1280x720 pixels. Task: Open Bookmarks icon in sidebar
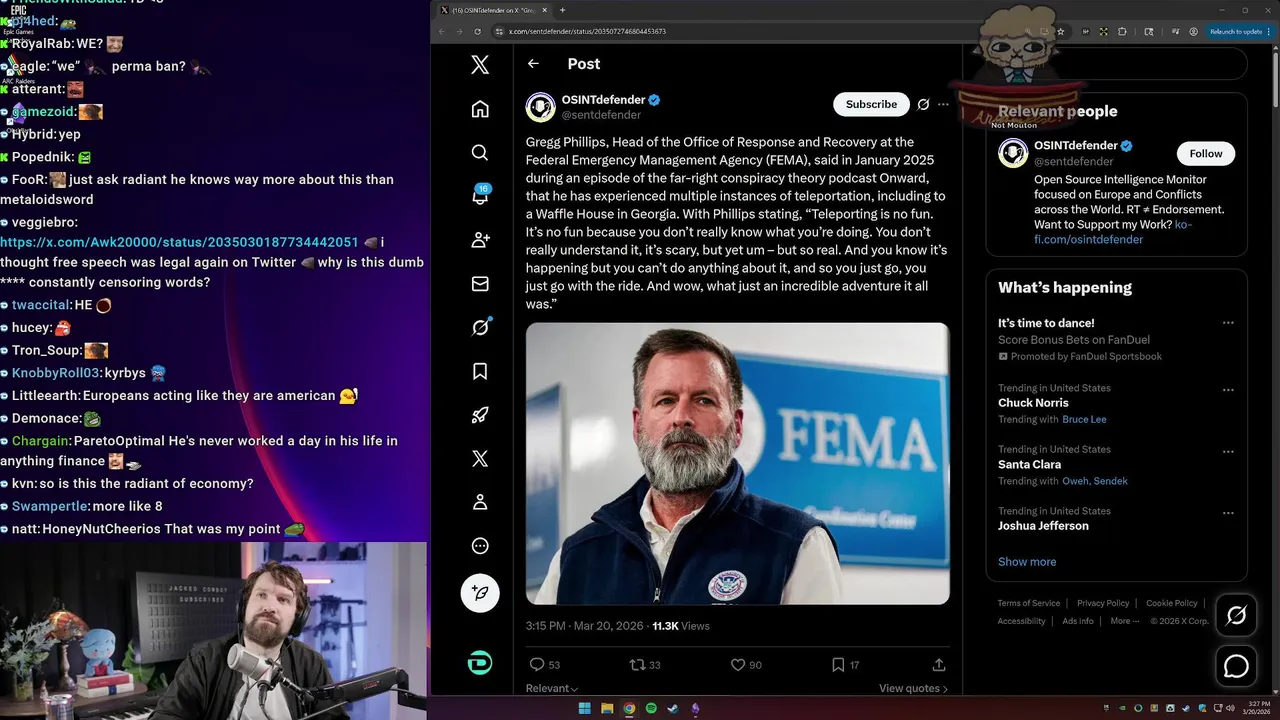click(x=480, y=371)
